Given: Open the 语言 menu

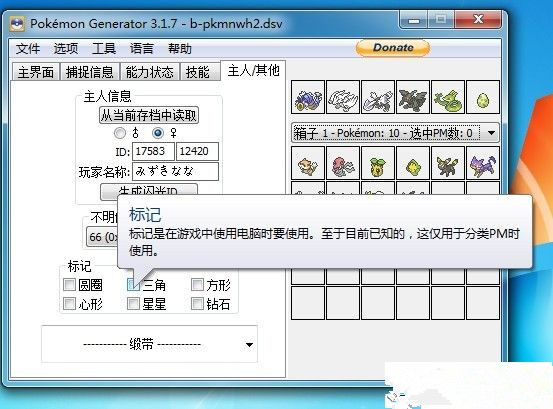Looking at the screenshot, I should pyautogui.click(x=142, y=48).
